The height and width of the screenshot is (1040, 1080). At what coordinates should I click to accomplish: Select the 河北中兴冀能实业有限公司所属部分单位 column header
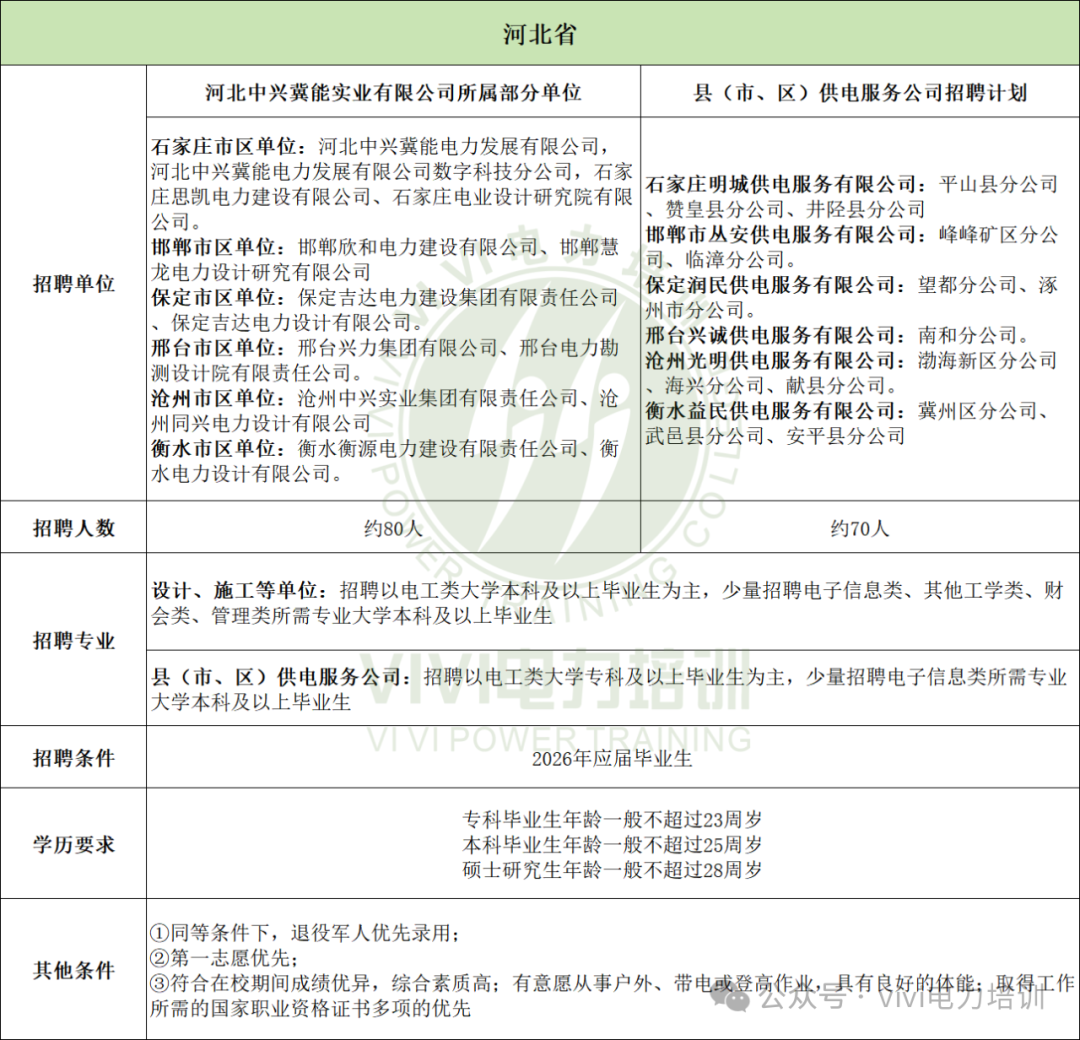393,93
